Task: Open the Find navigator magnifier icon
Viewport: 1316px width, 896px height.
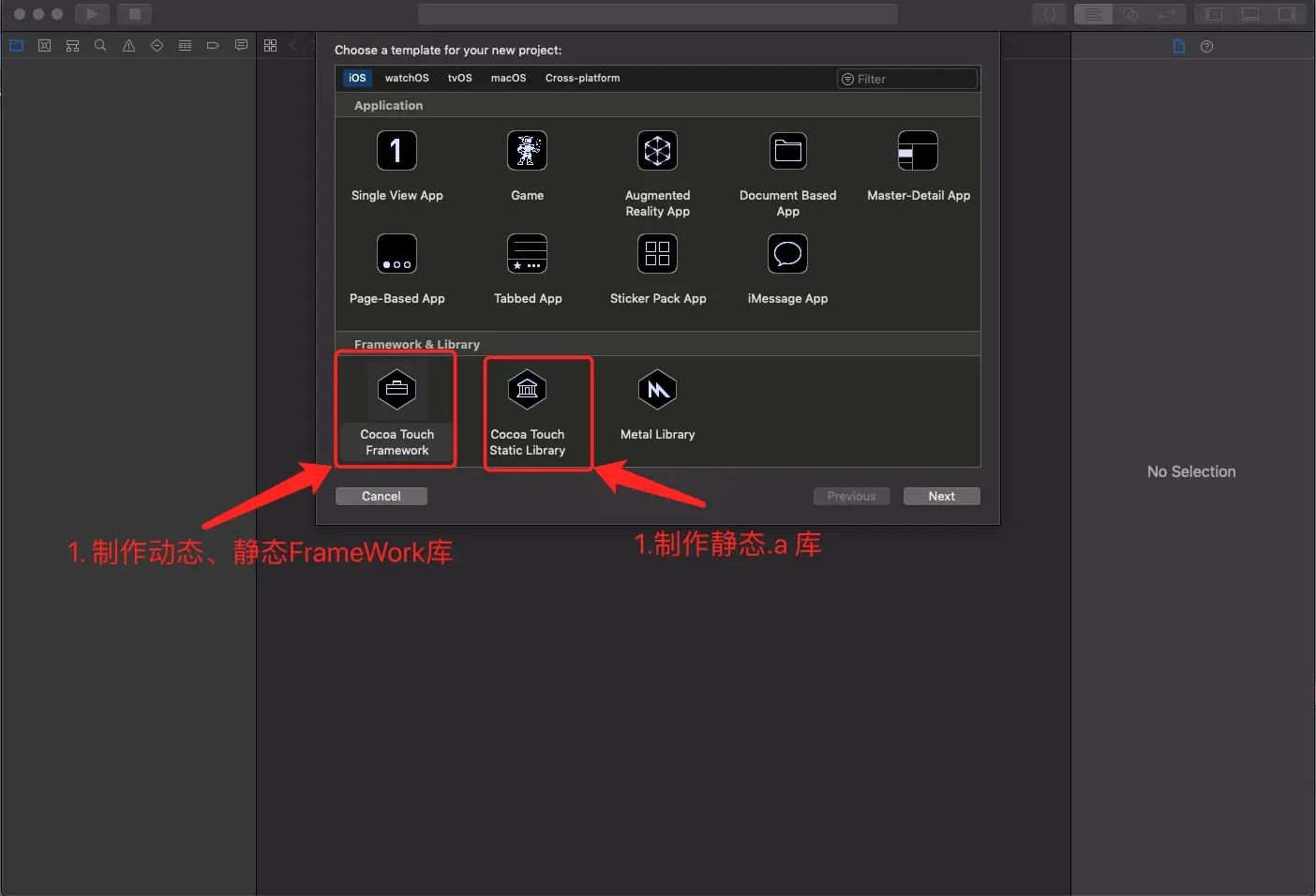Action: [x=100, y=45]
